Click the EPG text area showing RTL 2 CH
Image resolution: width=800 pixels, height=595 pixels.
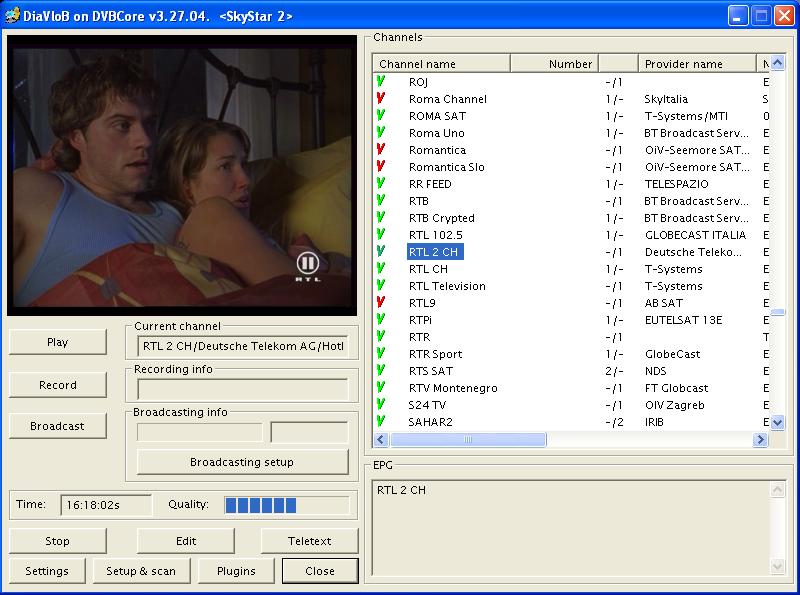[570, 528]
